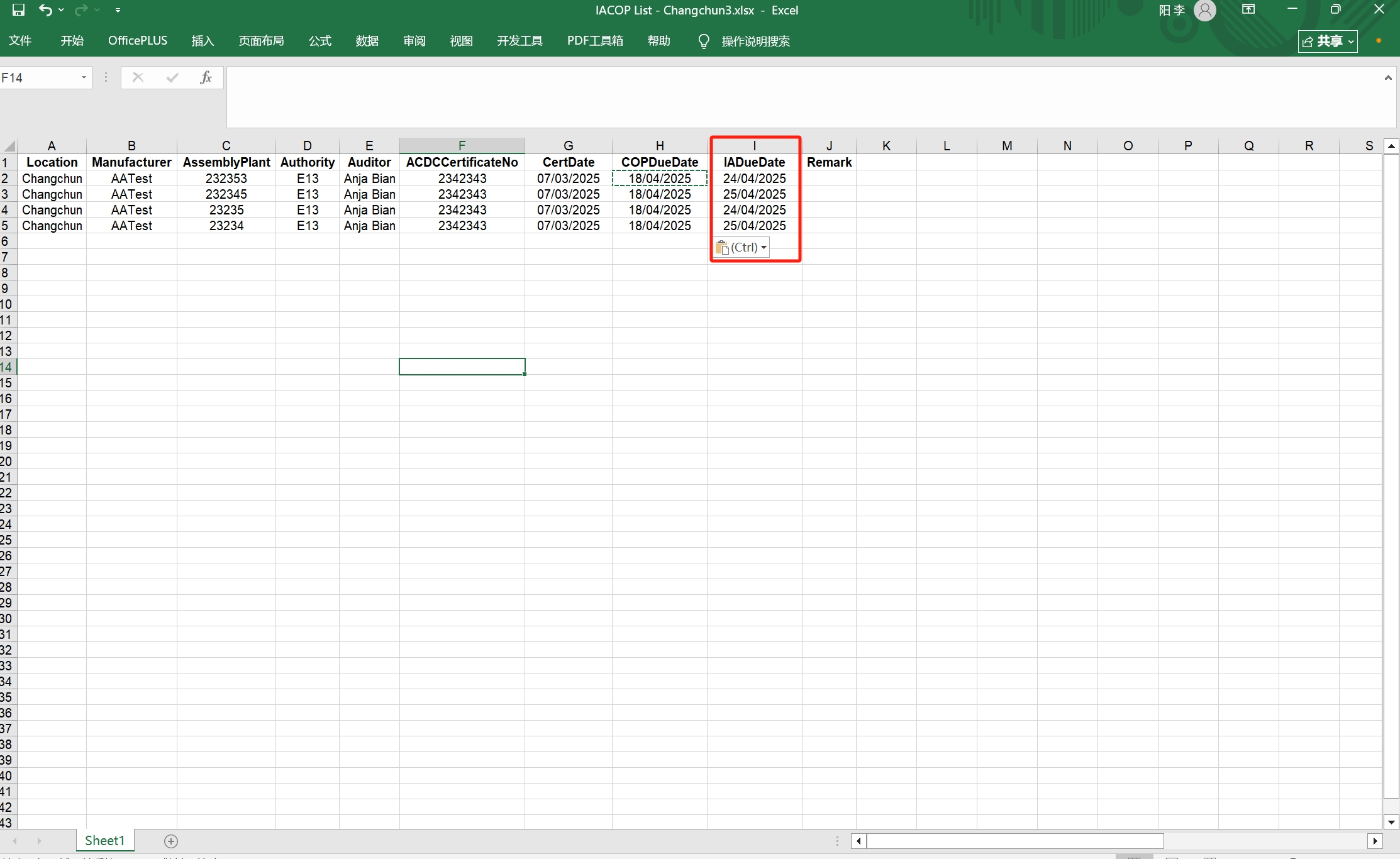Click the AssemblyPlant header cell
This screenshot has width=1400, height=859.
[226, 162]
